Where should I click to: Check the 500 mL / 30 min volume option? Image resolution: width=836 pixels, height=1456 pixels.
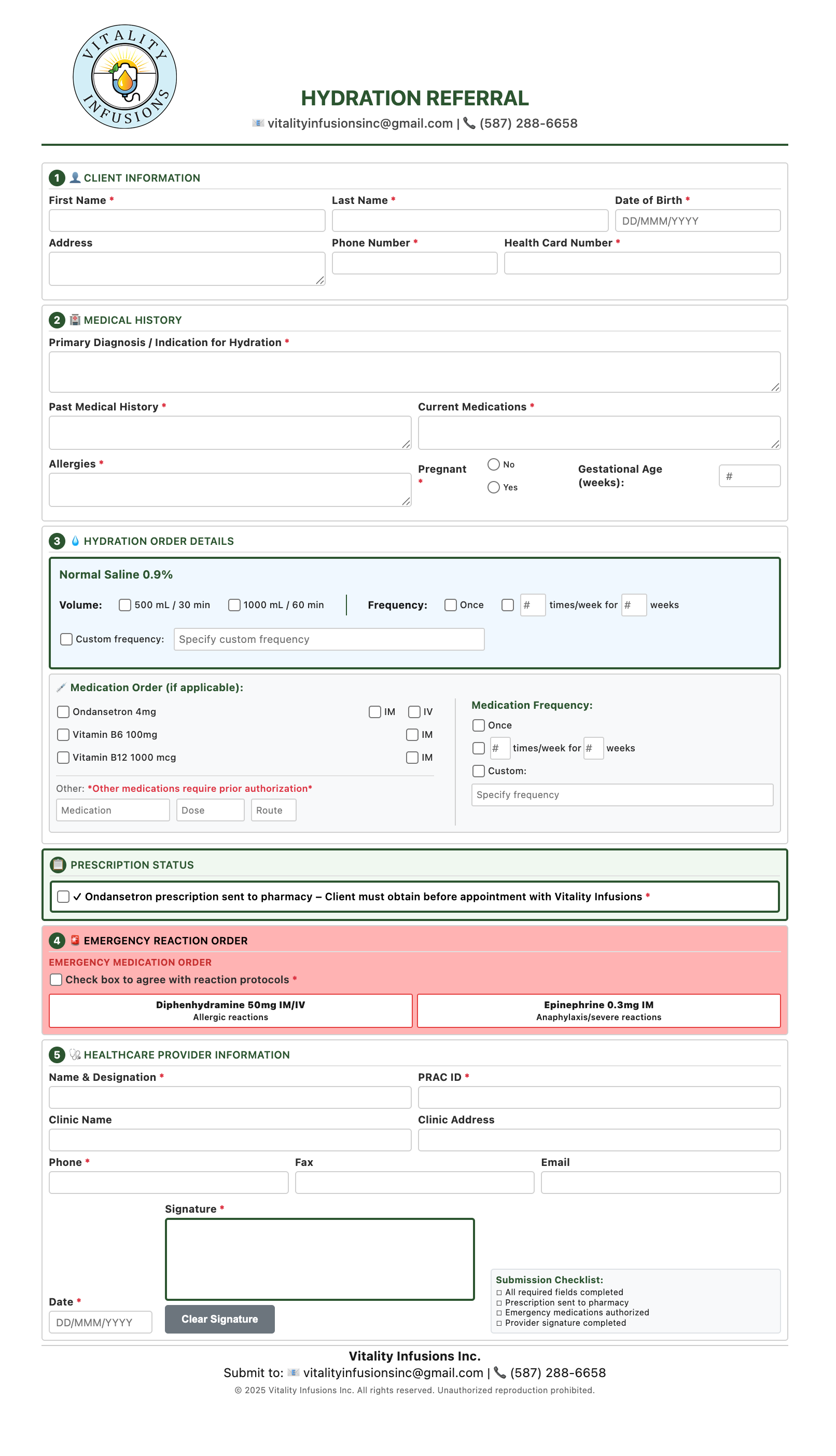pyautogui.click(x=124, y=605)
